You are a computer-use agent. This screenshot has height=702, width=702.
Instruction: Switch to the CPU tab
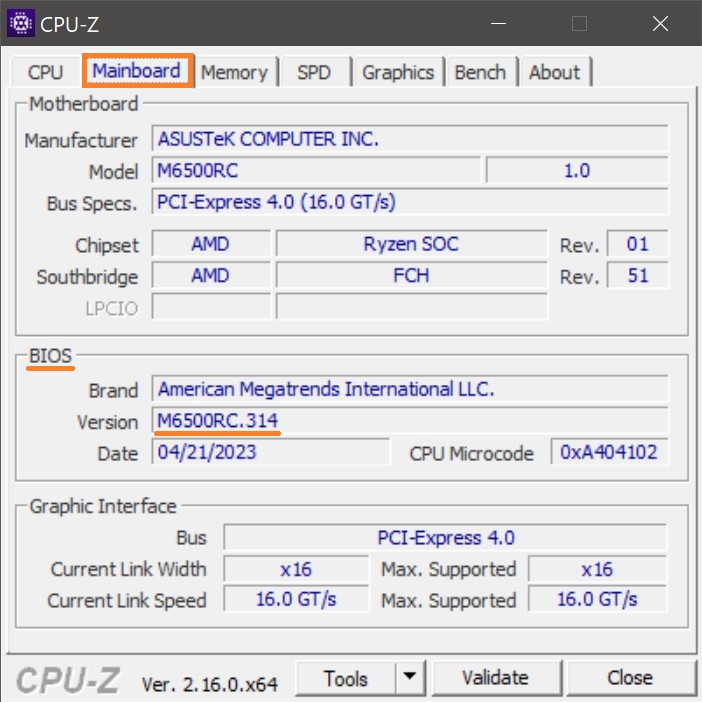pos(45,72)
